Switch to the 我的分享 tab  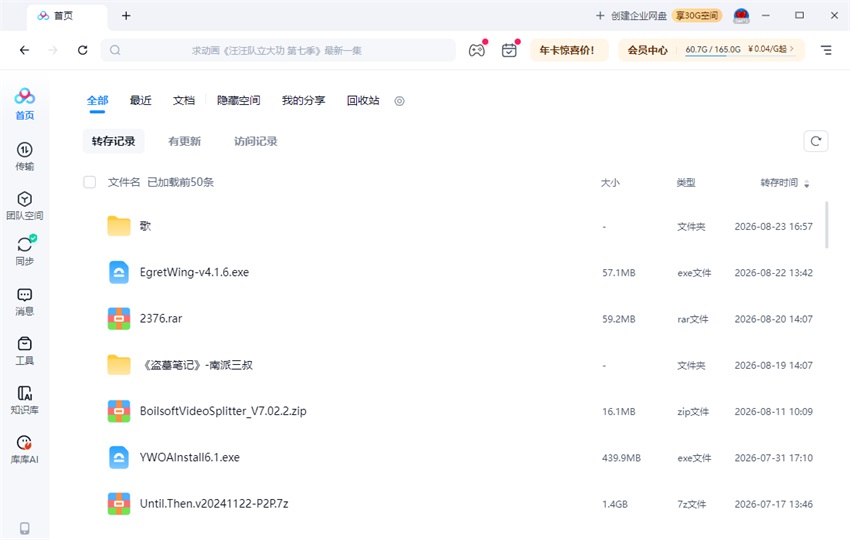pyautogui.click(x=303, y=100)
